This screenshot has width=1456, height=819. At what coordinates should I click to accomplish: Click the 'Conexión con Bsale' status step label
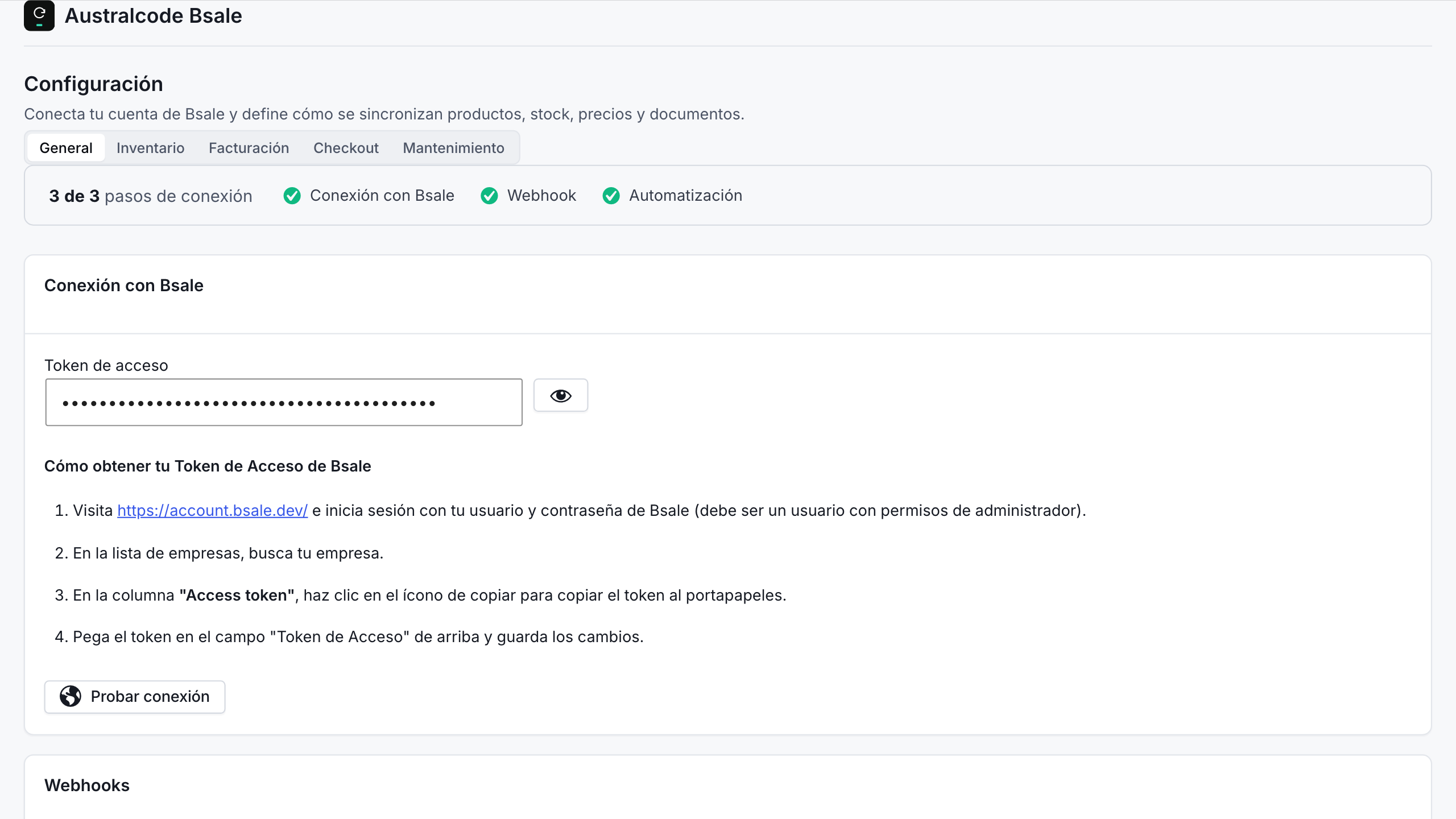(x=382, y=196)
